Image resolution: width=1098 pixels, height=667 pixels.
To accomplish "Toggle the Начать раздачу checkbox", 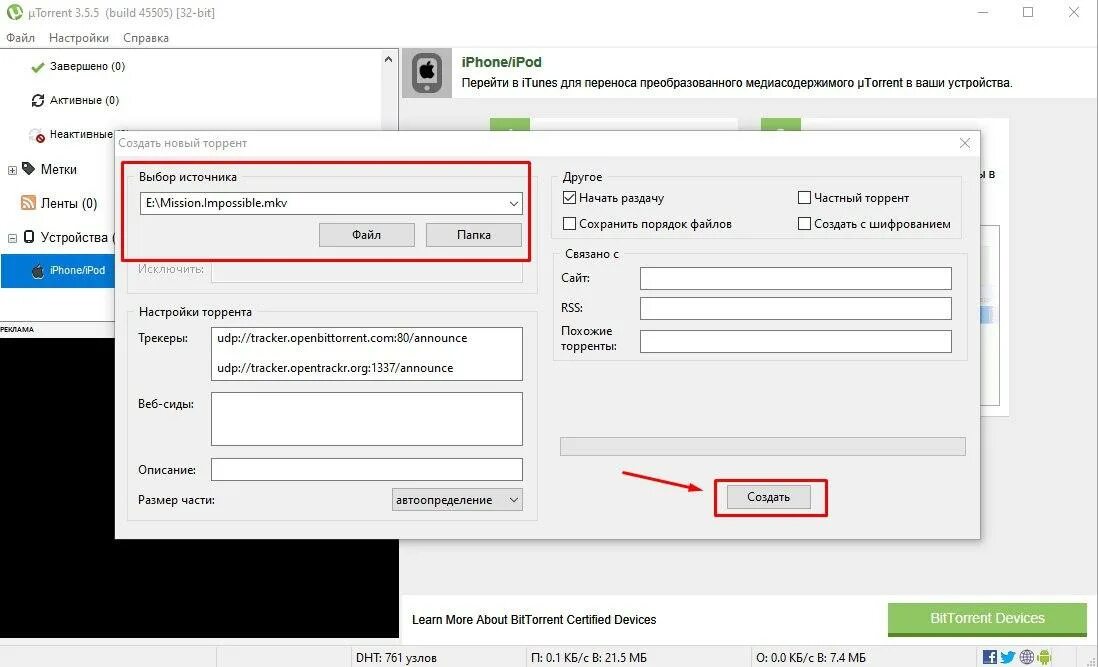I will click(x=569, y=198).
